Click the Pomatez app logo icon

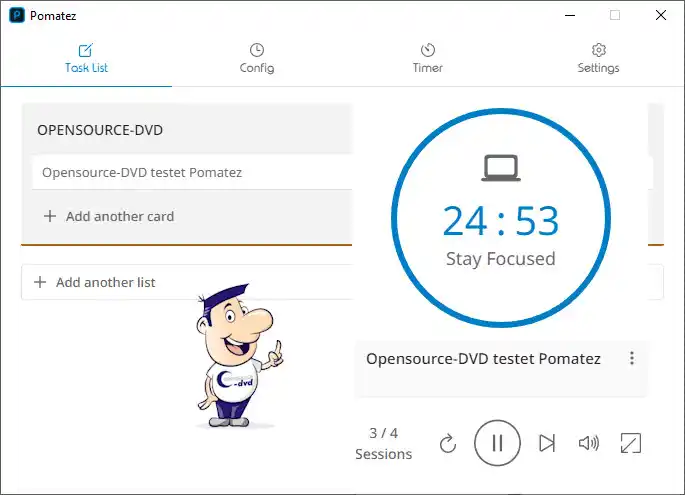(17, 15)
